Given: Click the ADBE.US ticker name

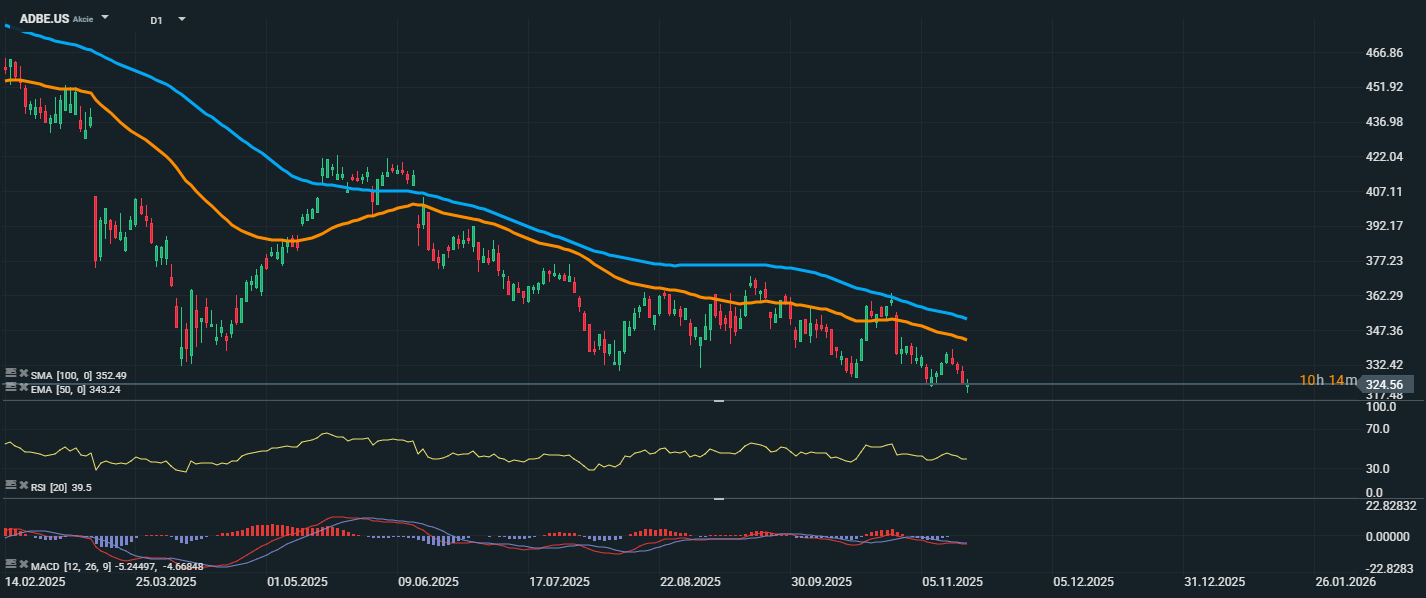Looking at the screenshot, I should tap(44, 18).
